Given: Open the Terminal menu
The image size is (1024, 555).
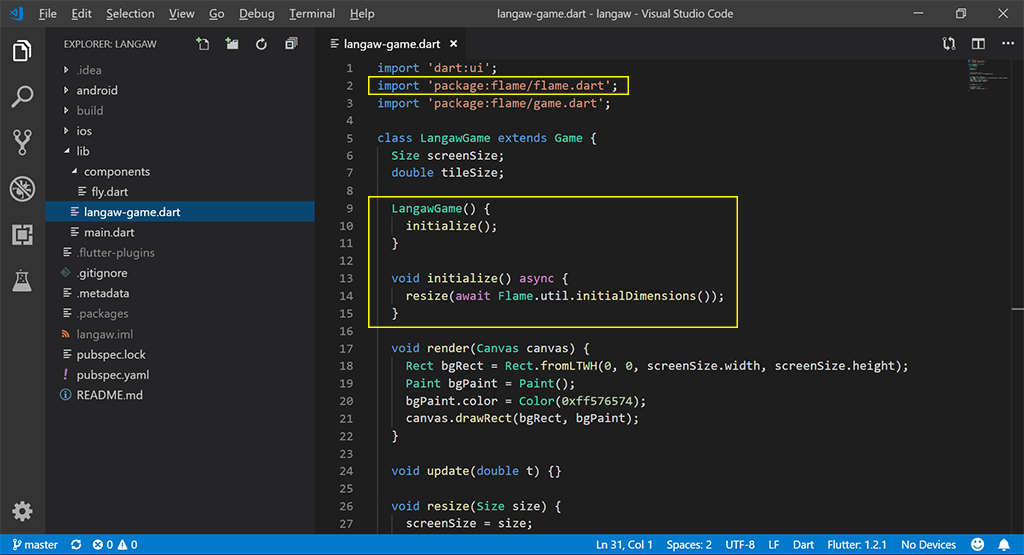Looking at the screenshot, I should click(312, 14).
